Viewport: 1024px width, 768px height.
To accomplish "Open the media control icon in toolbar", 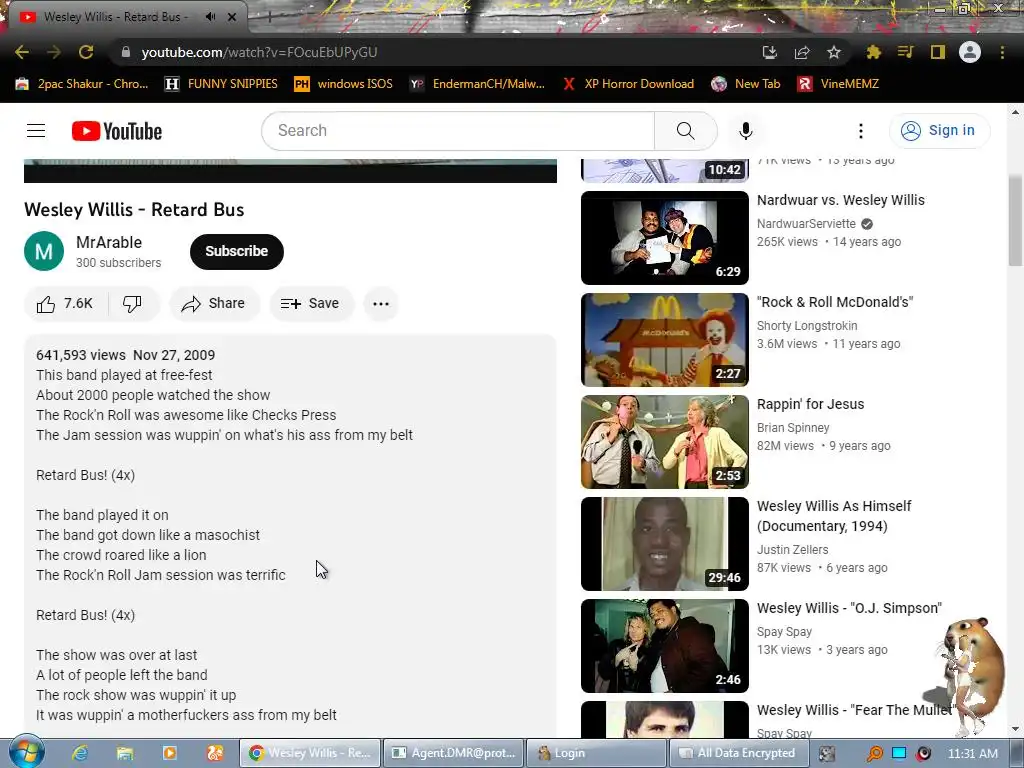I will point(905,52).
